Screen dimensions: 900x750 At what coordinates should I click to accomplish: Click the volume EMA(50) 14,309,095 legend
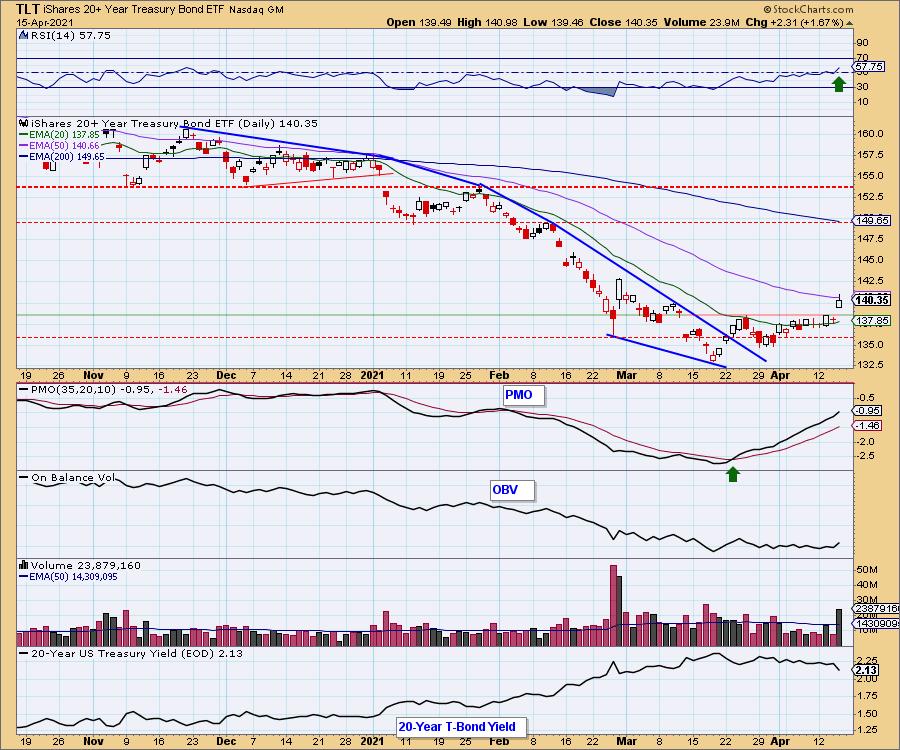click(68, 577)
